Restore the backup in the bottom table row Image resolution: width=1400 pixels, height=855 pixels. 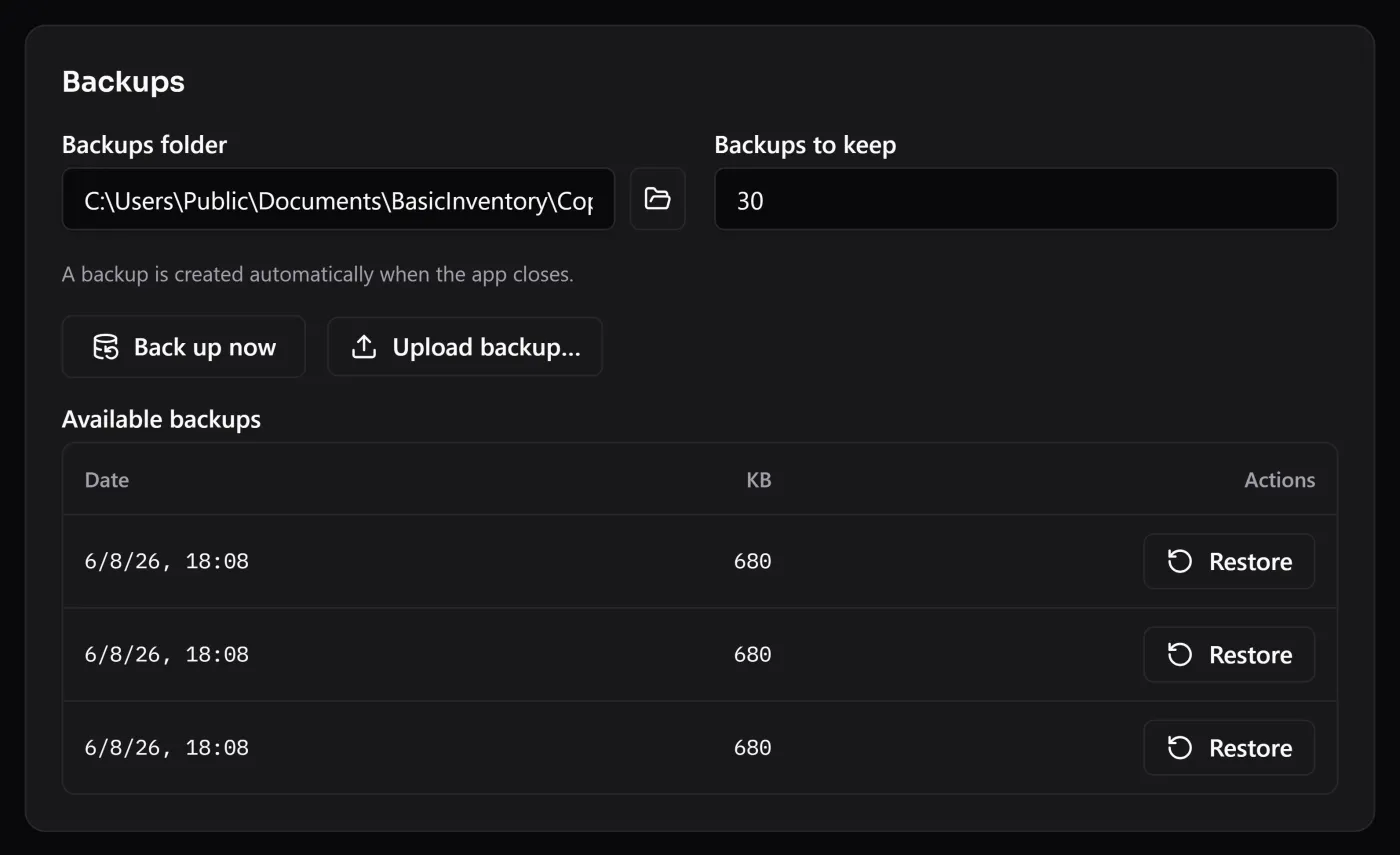tap(1229, 747)
